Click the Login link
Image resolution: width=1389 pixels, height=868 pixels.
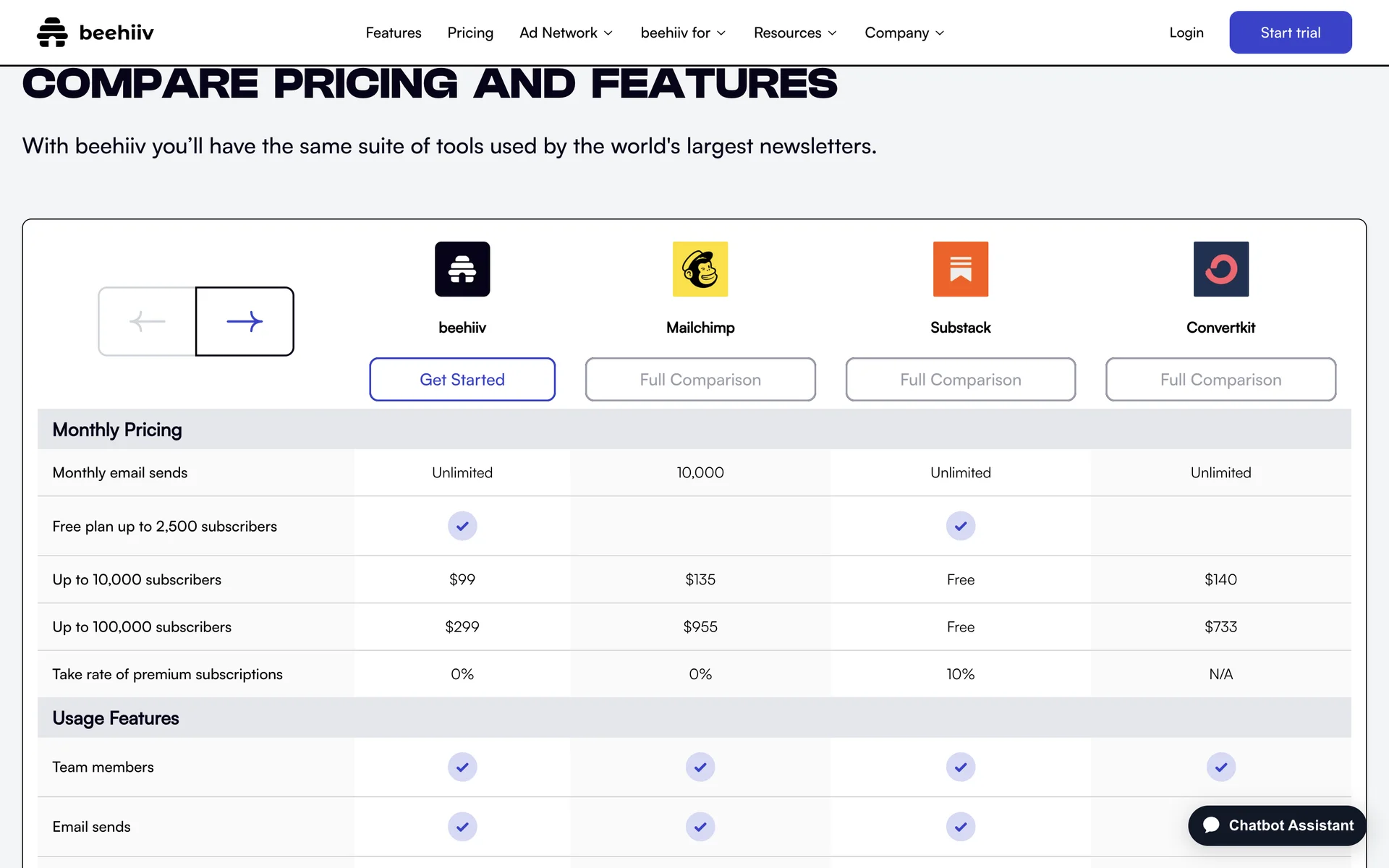pos(1186,33)
